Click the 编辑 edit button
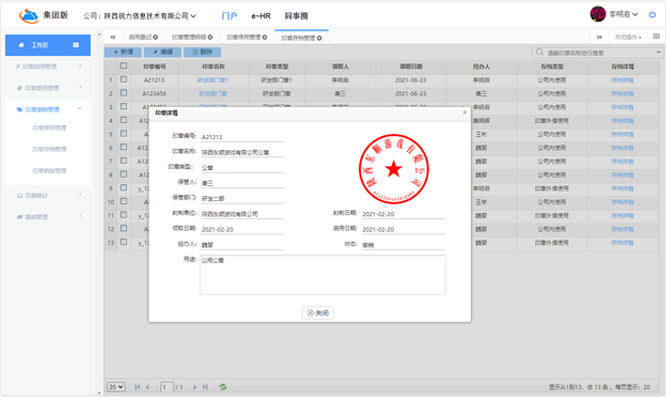 click(x=163, y=52)
